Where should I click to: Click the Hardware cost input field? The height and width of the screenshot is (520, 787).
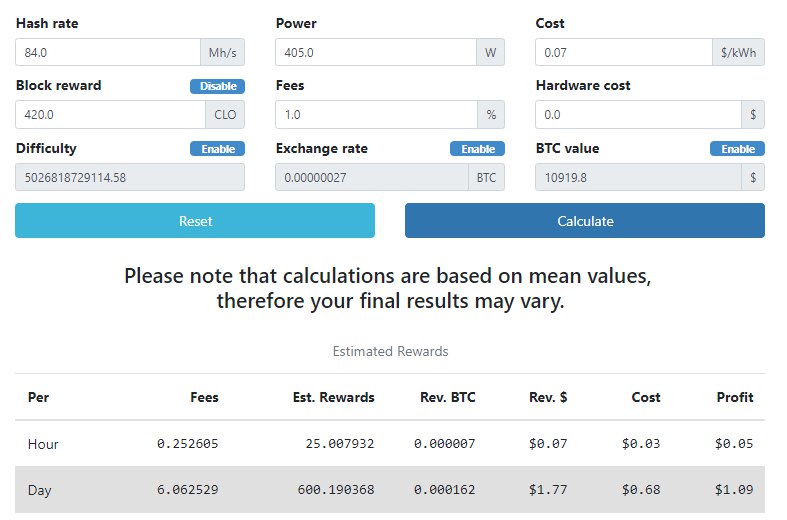click(x=638, y=114)
